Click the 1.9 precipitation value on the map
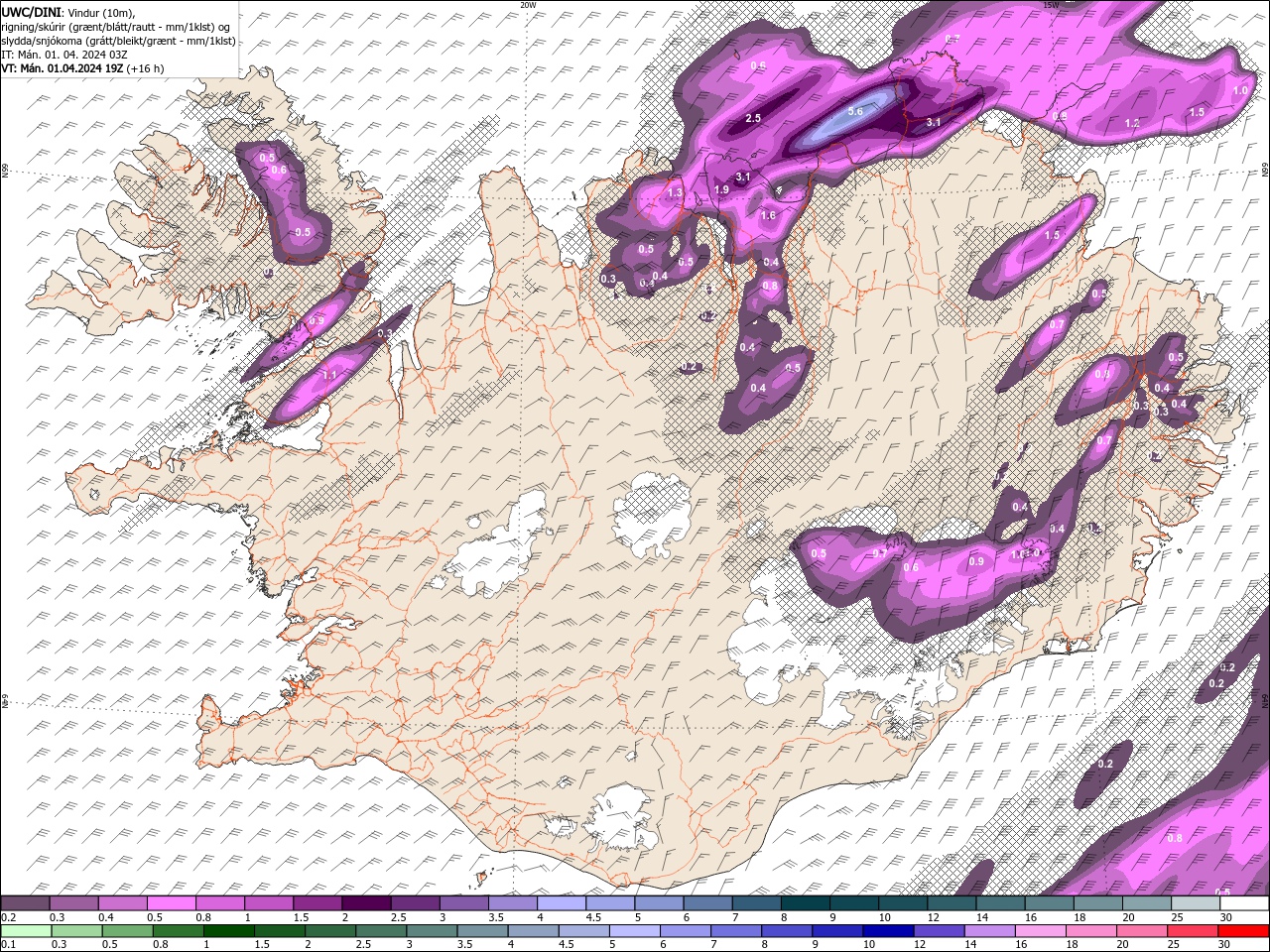Image resolution: width=1270 pixels, height=952 pixels. click(721, 189)
